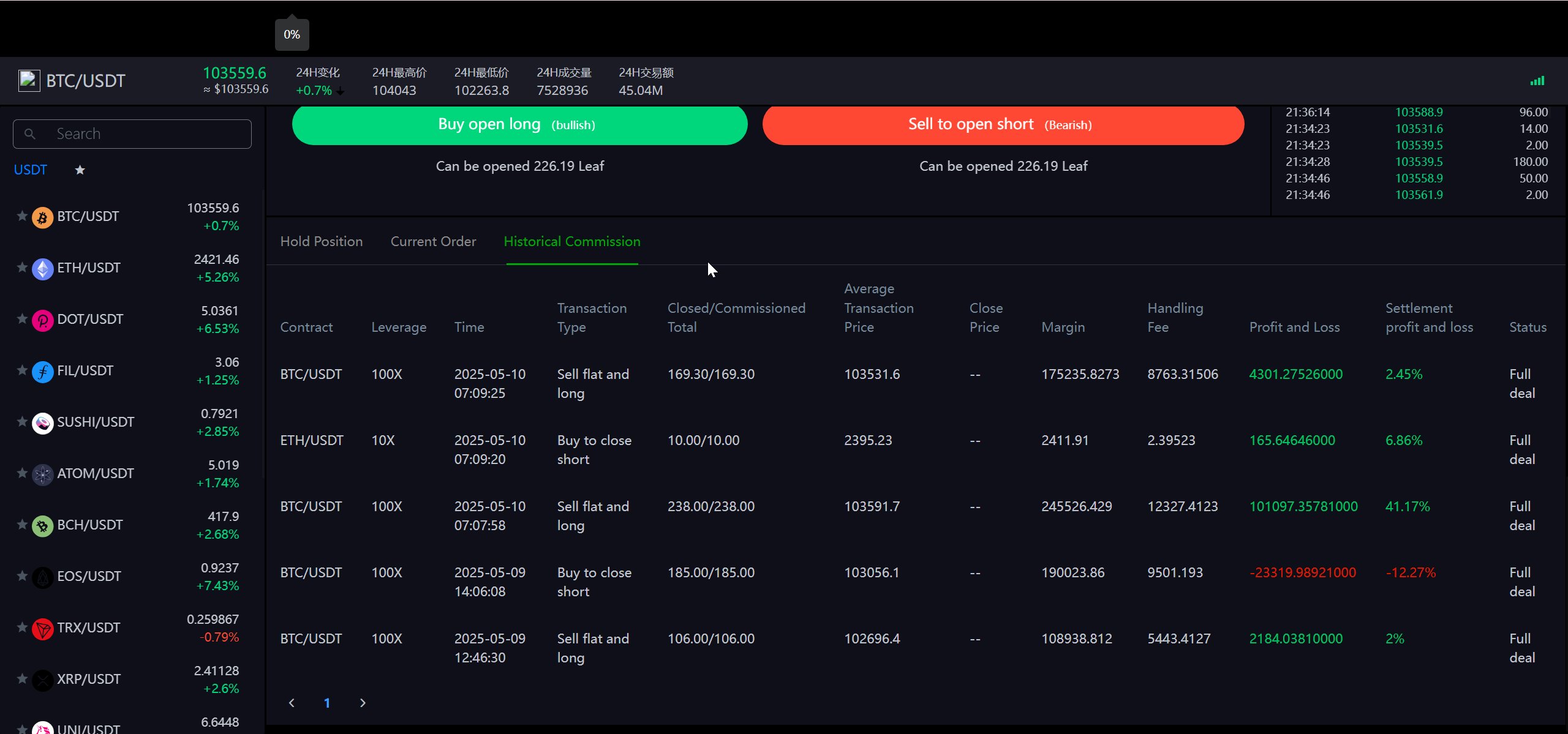Click the SUSHI coin icon
The width and height of the screenshot is (1568, 734).
pyautogui.click(x=42, y=423)
